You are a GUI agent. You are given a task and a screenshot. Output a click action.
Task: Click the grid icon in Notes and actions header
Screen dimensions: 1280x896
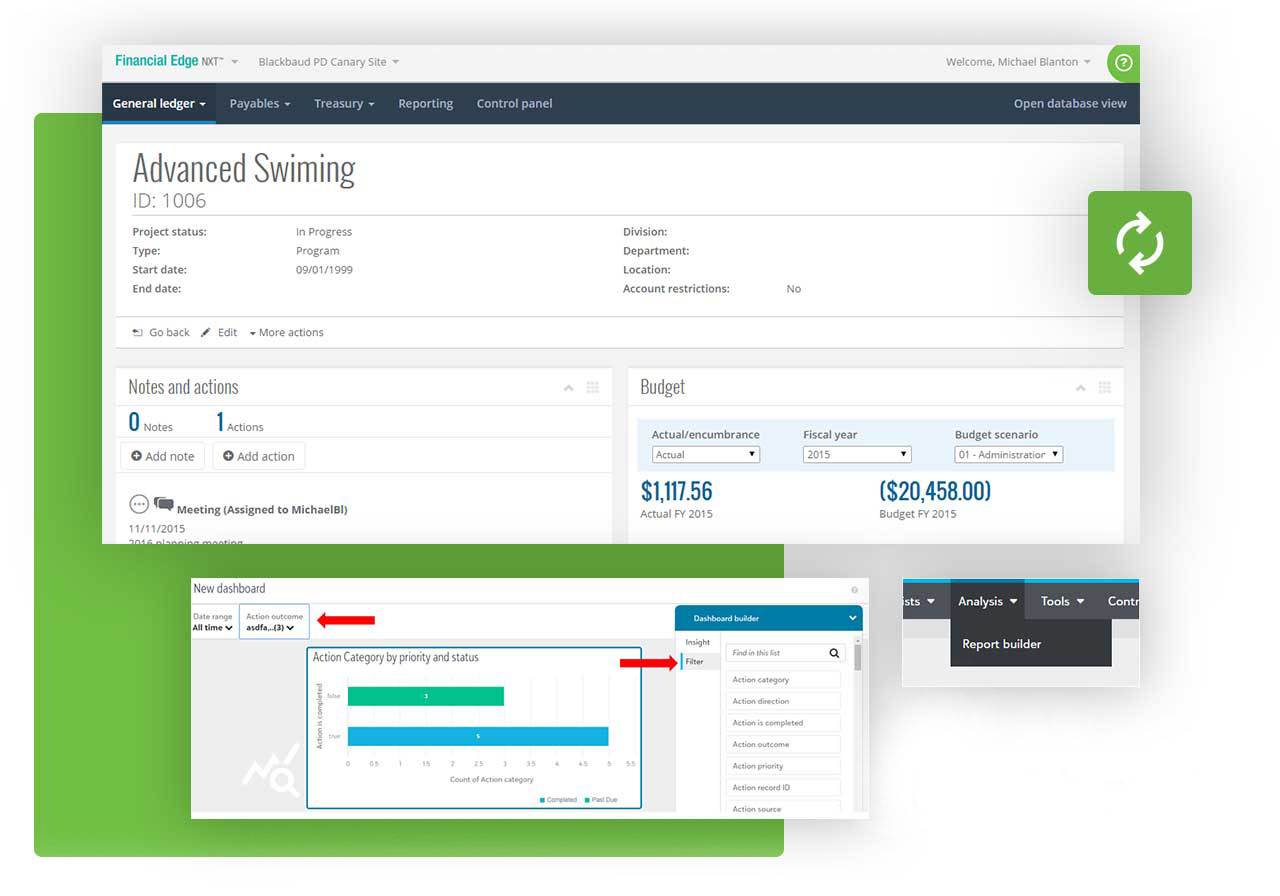[x=593, y=388]
